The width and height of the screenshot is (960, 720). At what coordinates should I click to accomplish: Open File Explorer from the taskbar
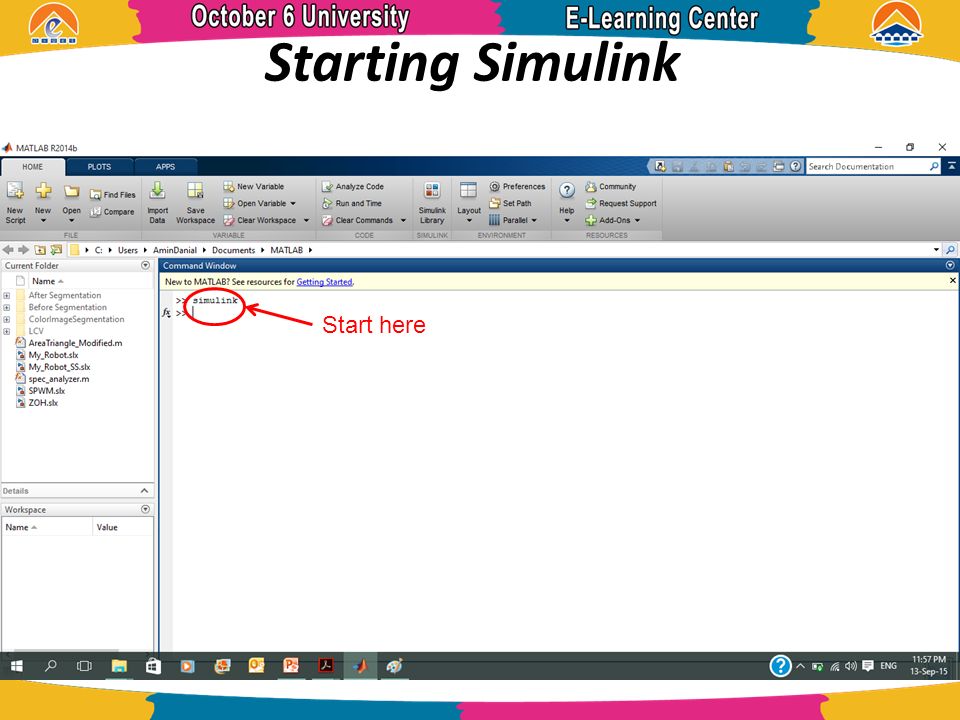pos(119,666)
